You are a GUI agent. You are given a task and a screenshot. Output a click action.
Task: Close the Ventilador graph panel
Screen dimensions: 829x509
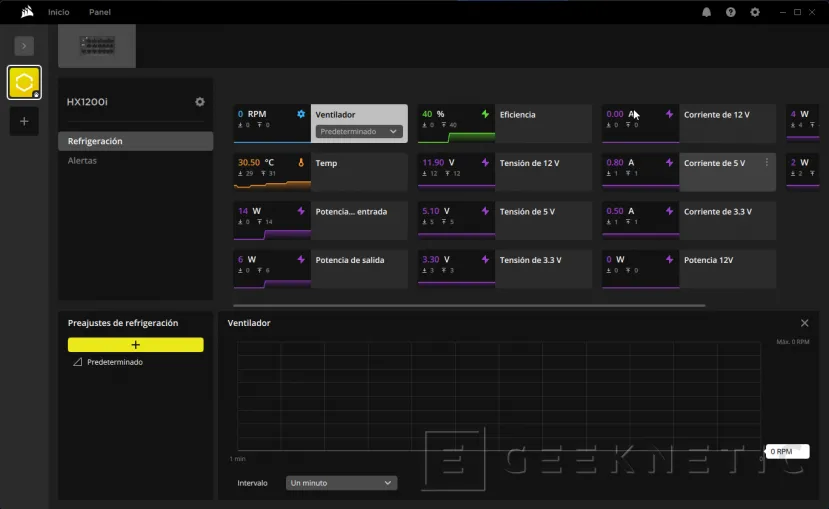pyautogui.click(x=805, y=323)
